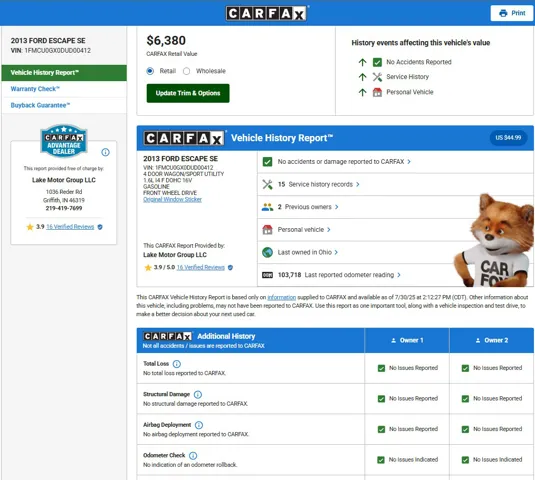Select the Retail radio button
The width and height of the screenshot is (535, 480).
click(x=150, y=71)
